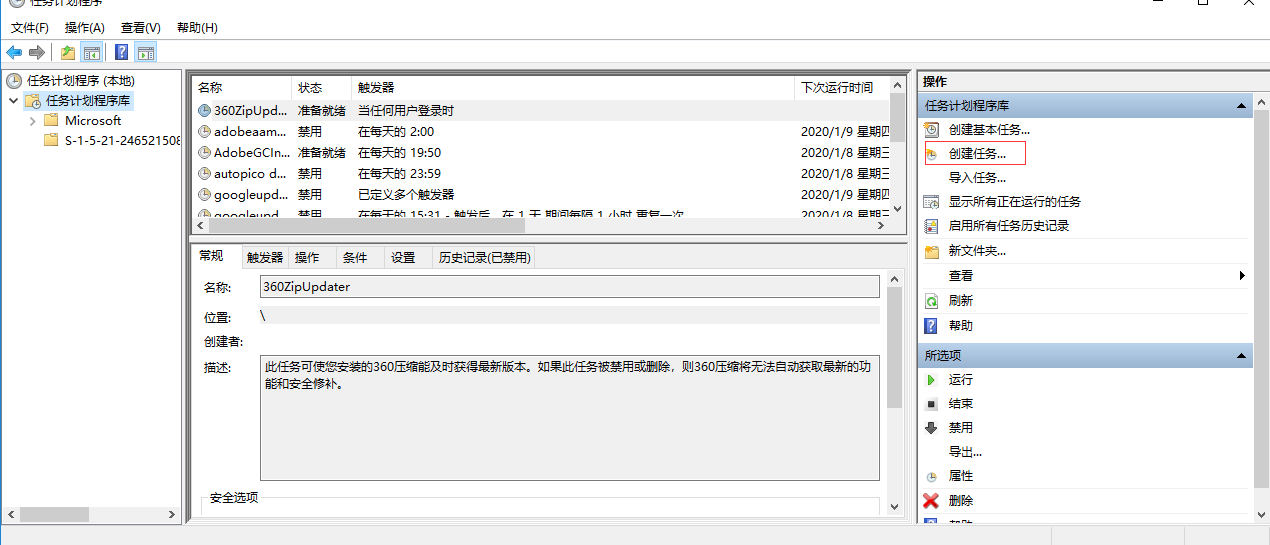
Task: Click 启用所有任务历史记录 action
Action: click(1009, 226)
